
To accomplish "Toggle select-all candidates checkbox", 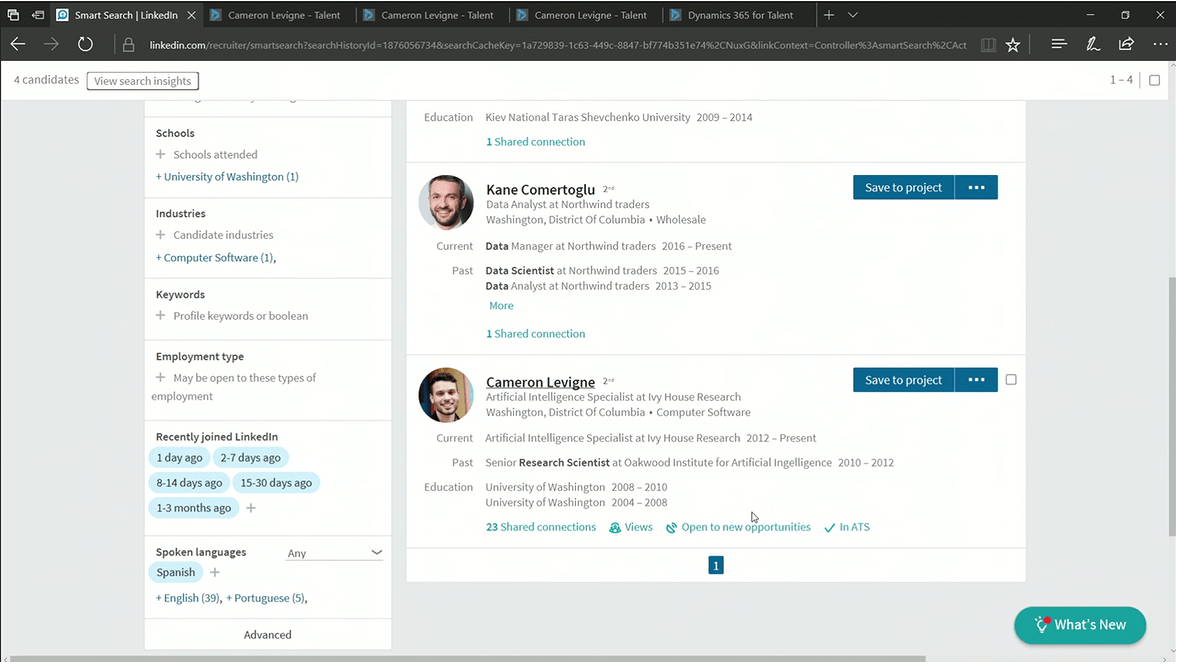I will coord(1154,80).
